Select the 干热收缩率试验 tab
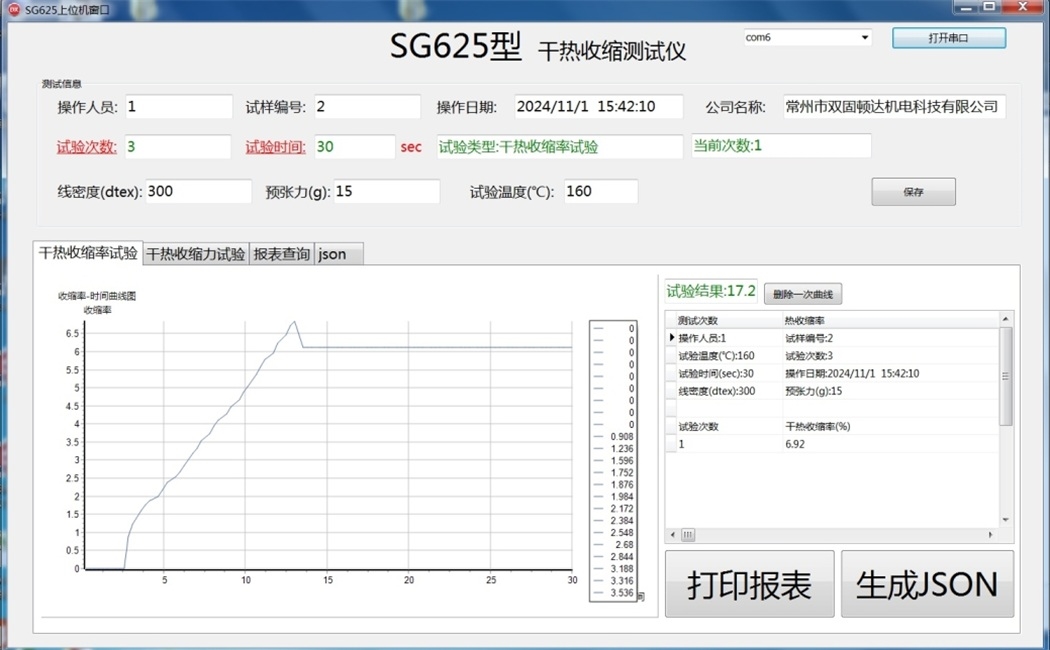The height and width of the screenshot is (650, 1050). click(x=88, y=253)
